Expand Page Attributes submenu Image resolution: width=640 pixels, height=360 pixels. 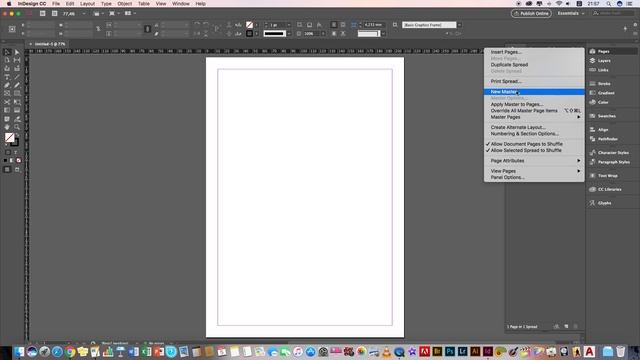534,161
